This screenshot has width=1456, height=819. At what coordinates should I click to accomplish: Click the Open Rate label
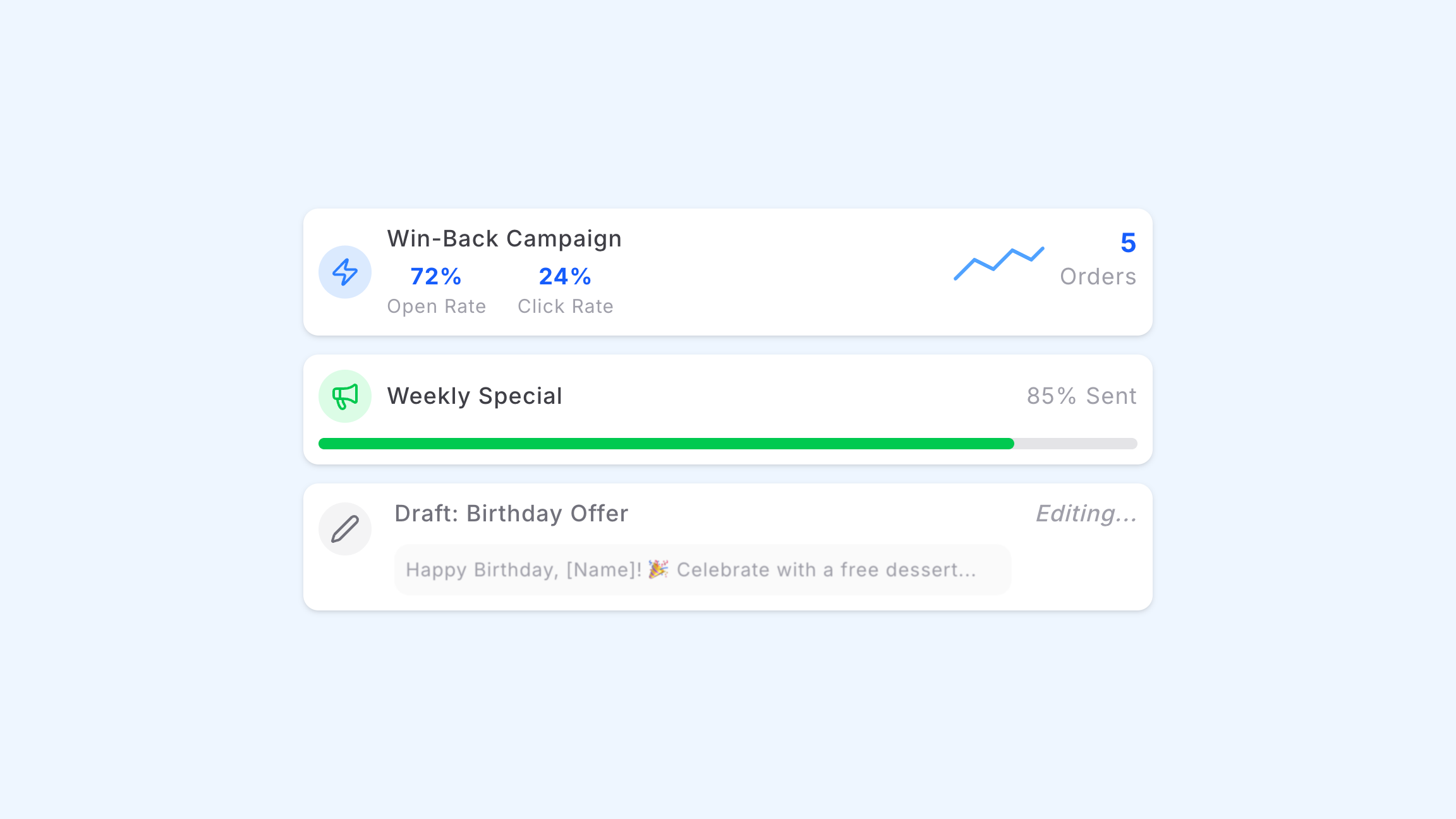click(437, 306)
